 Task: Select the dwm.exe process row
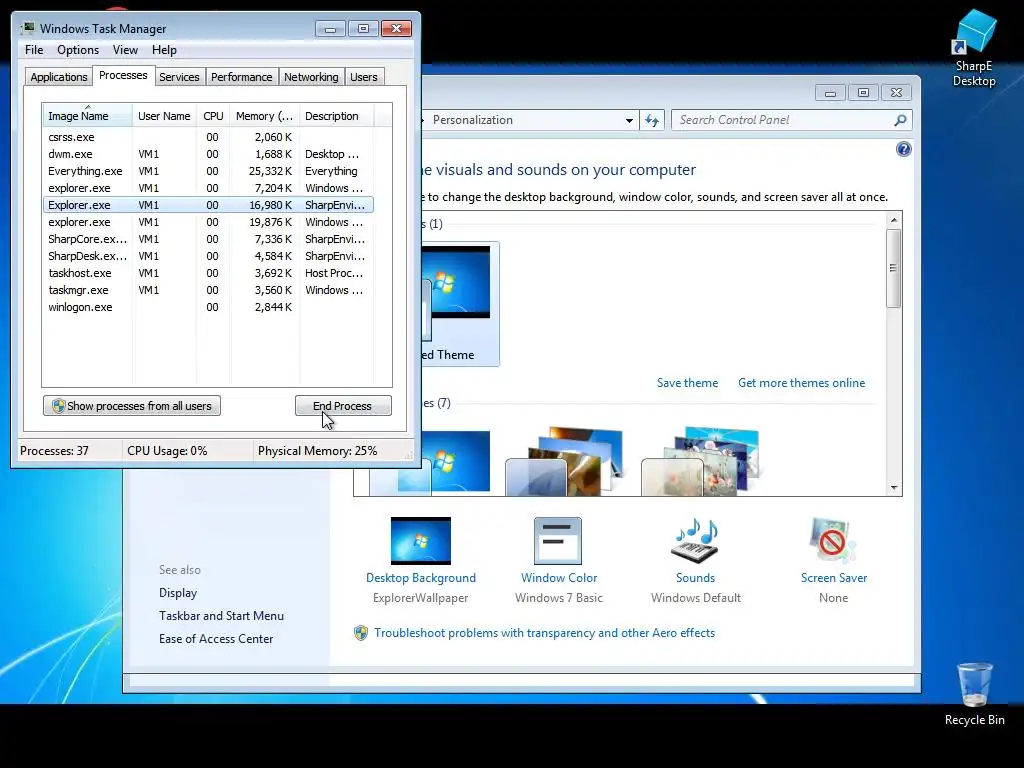pos(208,154)
